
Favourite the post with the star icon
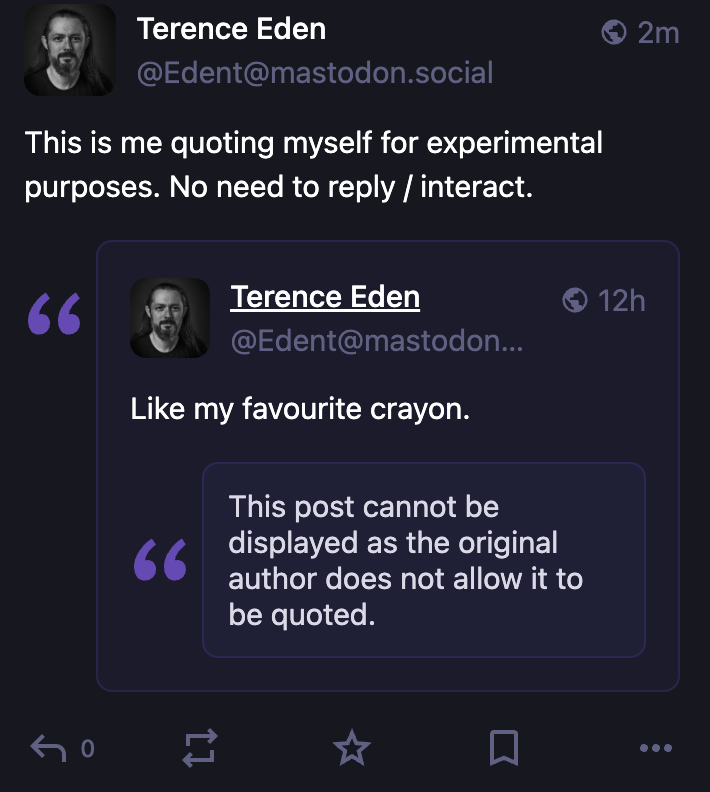[352, 747]
